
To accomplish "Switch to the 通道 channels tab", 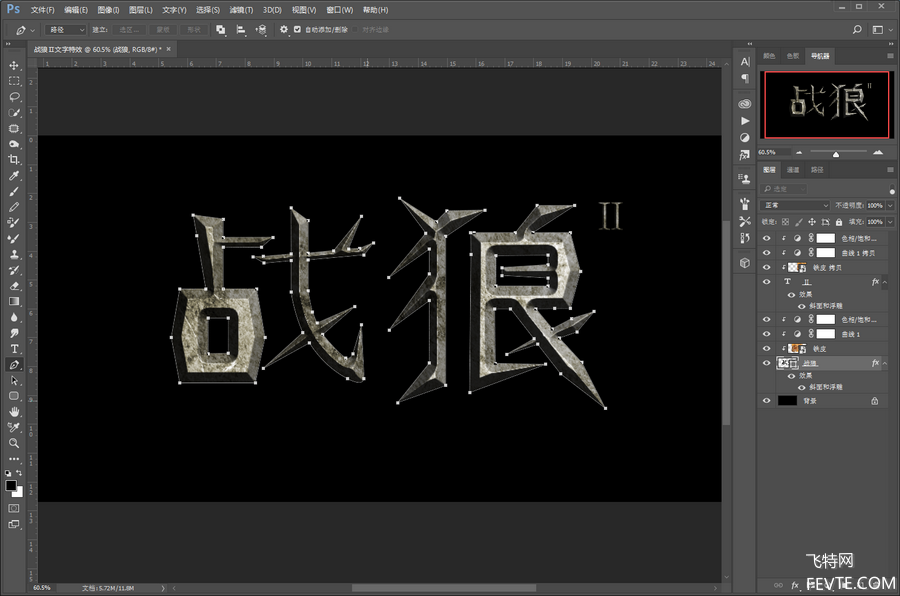I will tap(793, 169).
